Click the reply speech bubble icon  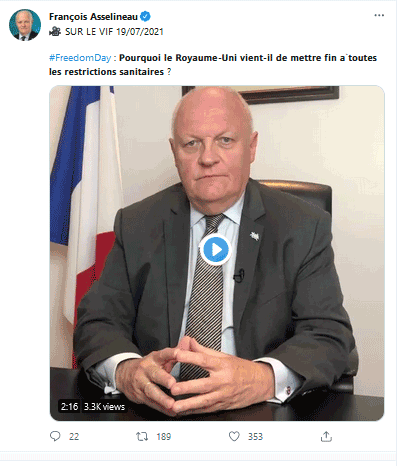point(55,436)
